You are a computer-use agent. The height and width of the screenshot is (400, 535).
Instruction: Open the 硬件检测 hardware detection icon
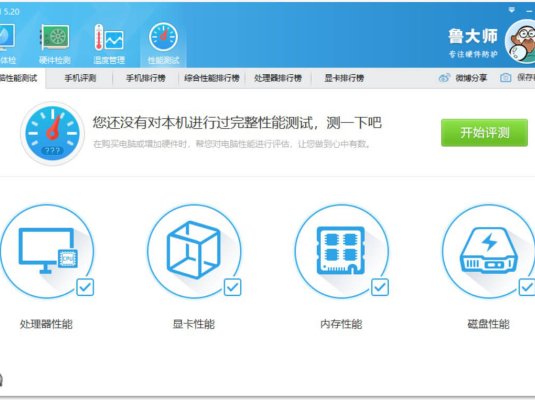tap(55, 37)
